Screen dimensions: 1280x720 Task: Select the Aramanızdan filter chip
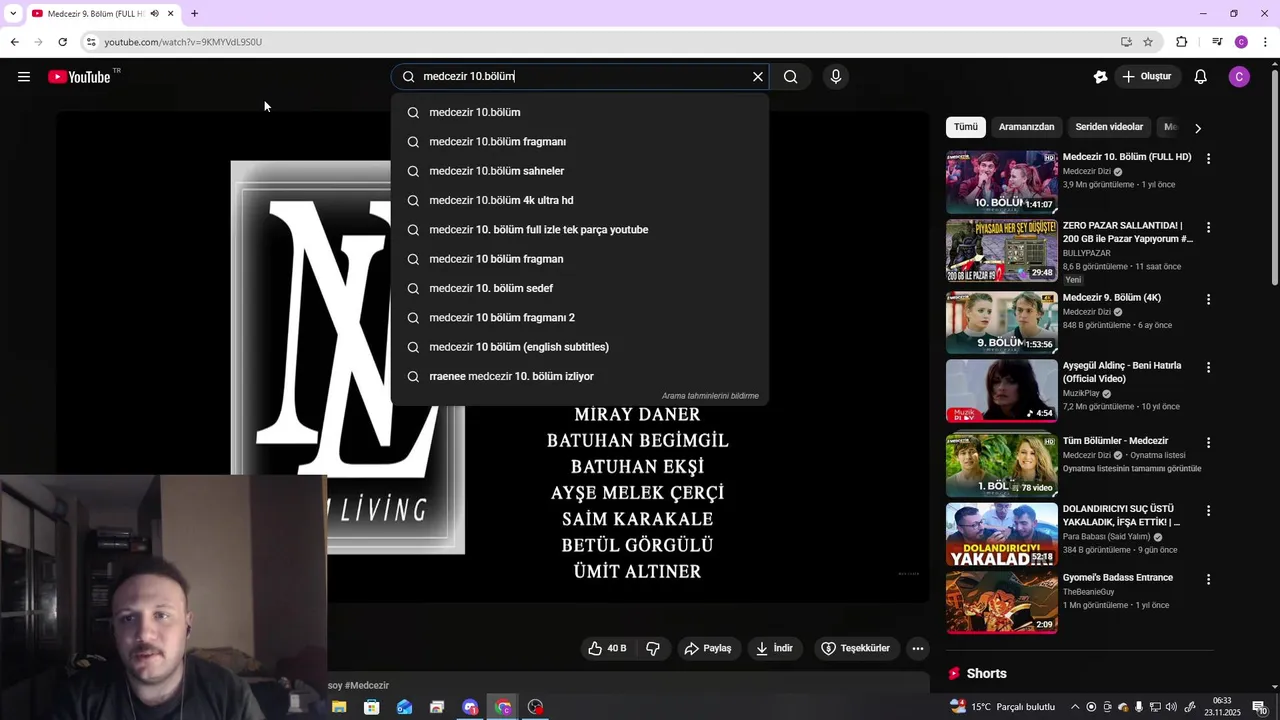click(1026, 127)
